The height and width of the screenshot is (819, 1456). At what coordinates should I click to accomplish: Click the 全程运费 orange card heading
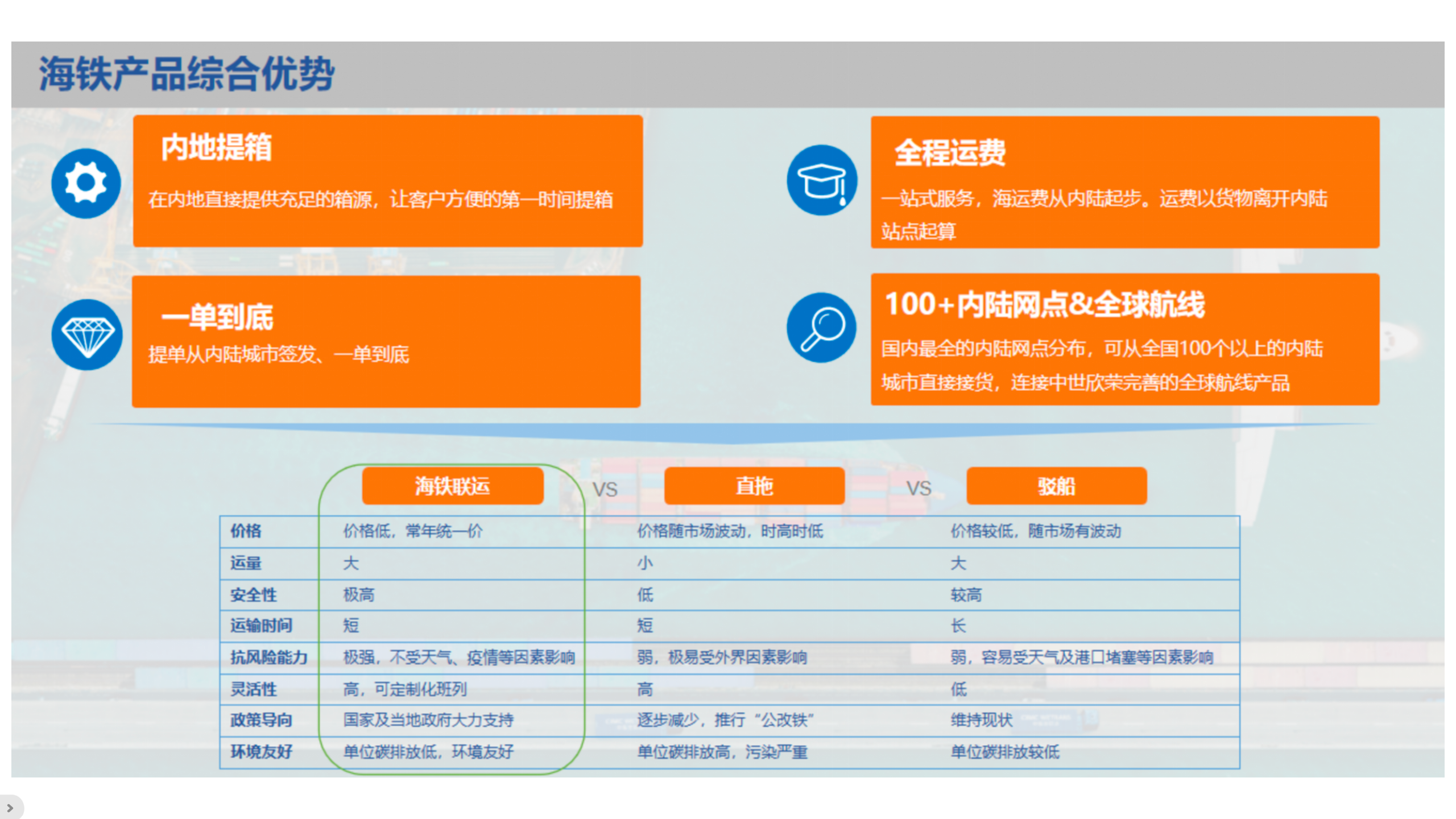pyautogui.click(x=950, y=152)
